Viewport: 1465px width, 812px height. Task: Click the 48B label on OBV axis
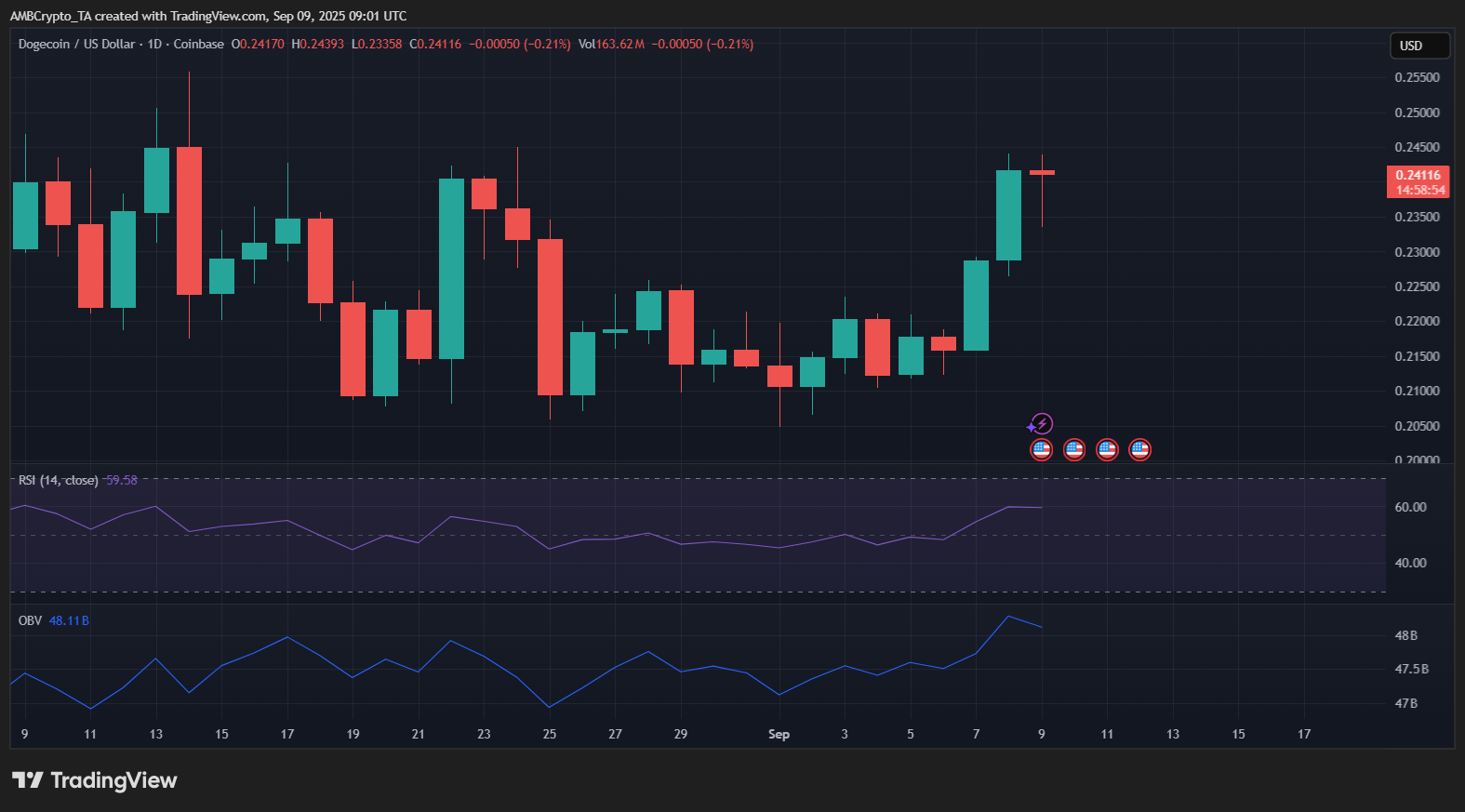(1405, 635)
